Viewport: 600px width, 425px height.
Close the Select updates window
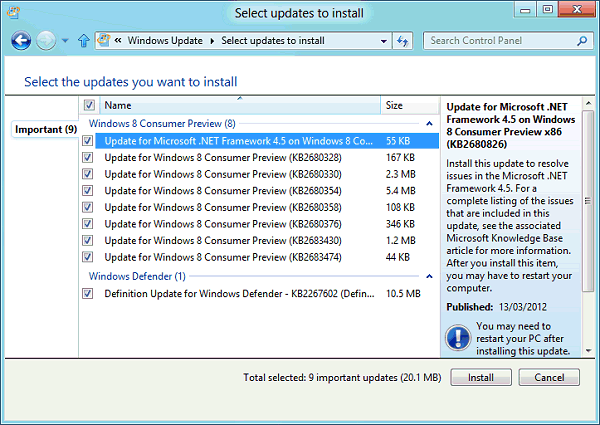point(577,10)
